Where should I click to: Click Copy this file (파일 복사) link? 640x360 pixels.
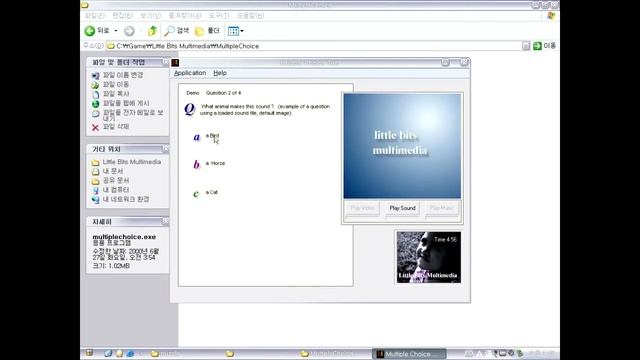[116, 94]
